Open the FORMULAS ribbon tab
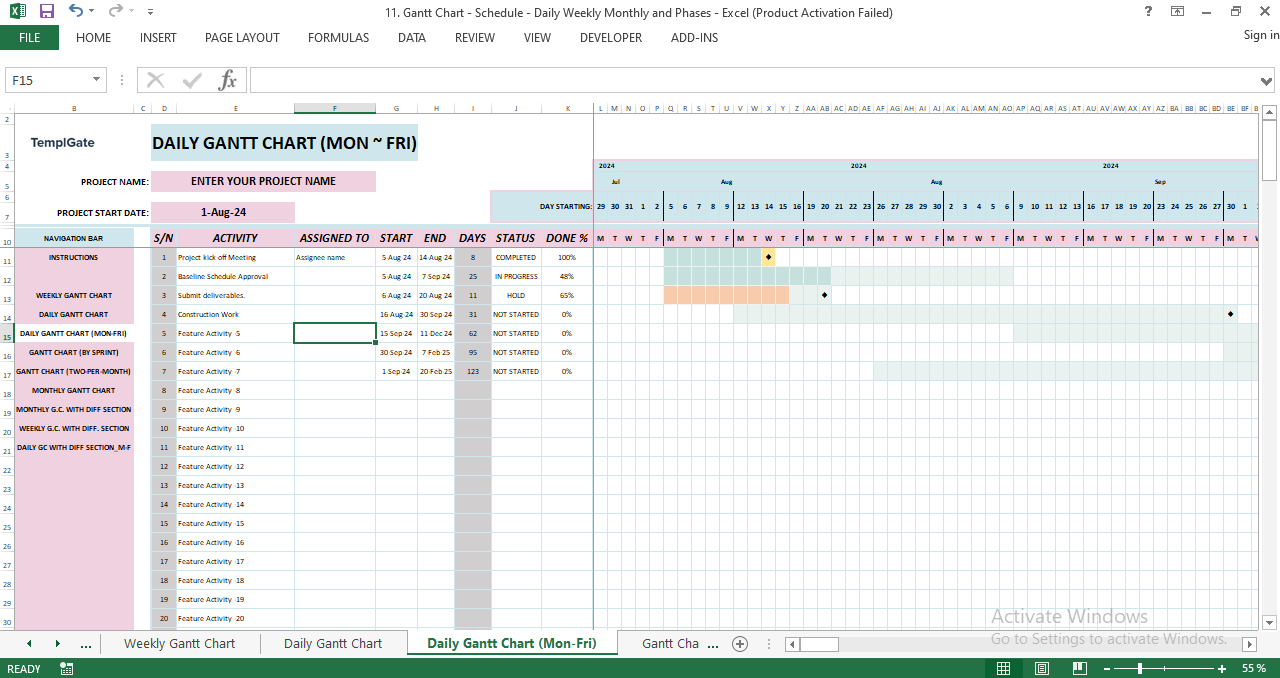This screenshot has width=1280, height=678. point(338,38)
